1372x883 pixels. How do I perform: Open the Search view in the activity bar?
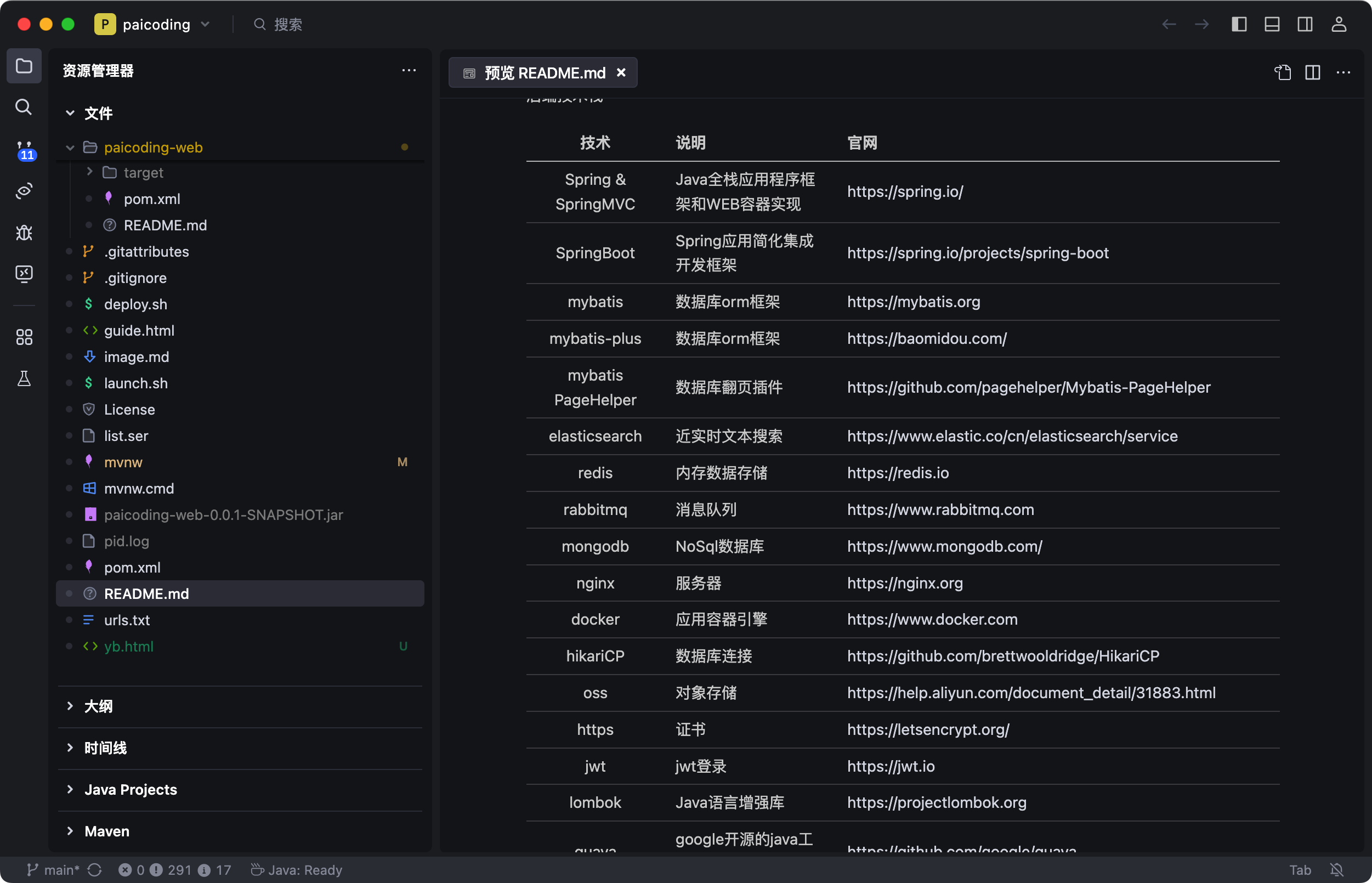point(24,107)
